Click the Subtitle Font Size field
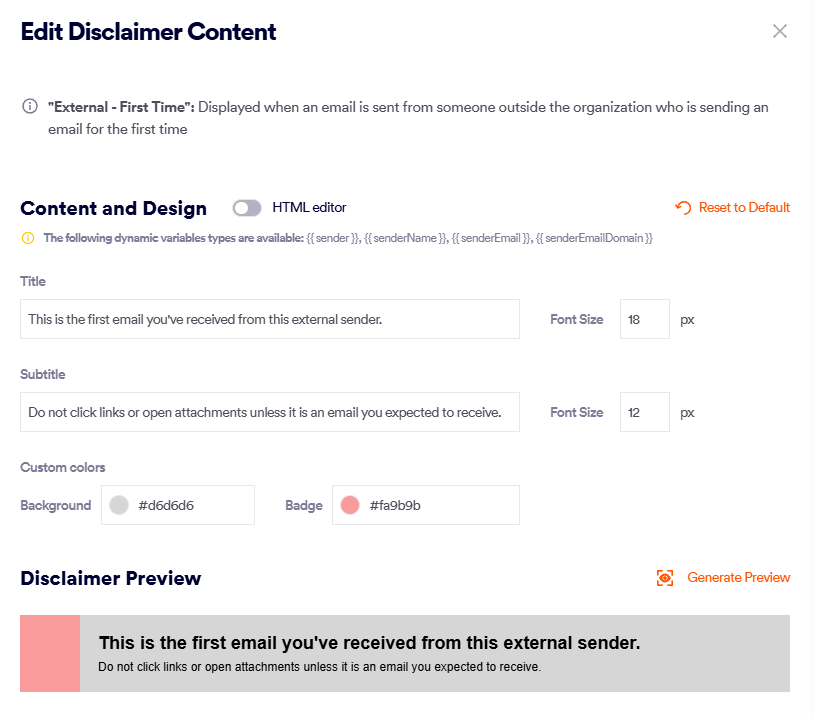The height and width of the screenshot is (719, 815). (x=644, y=412)
